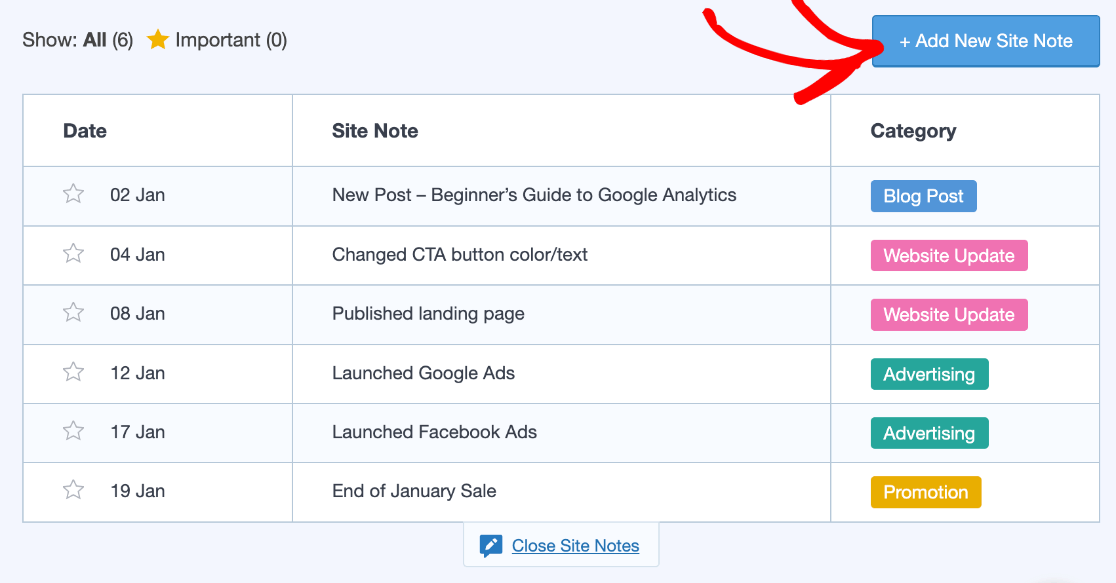Select the yellow Promotion category badge
Screen dimensions: 1116x583
pos(926,491)
